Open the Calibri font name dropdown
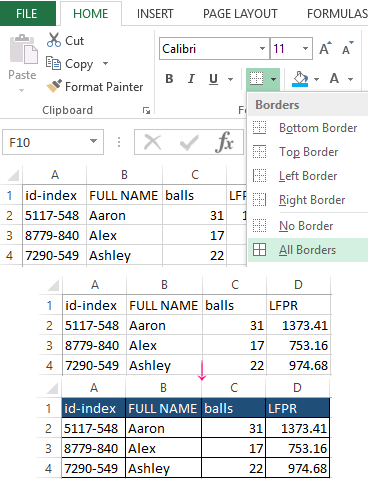Viewport: 368px width, 479px height. [x=263, y=49]
